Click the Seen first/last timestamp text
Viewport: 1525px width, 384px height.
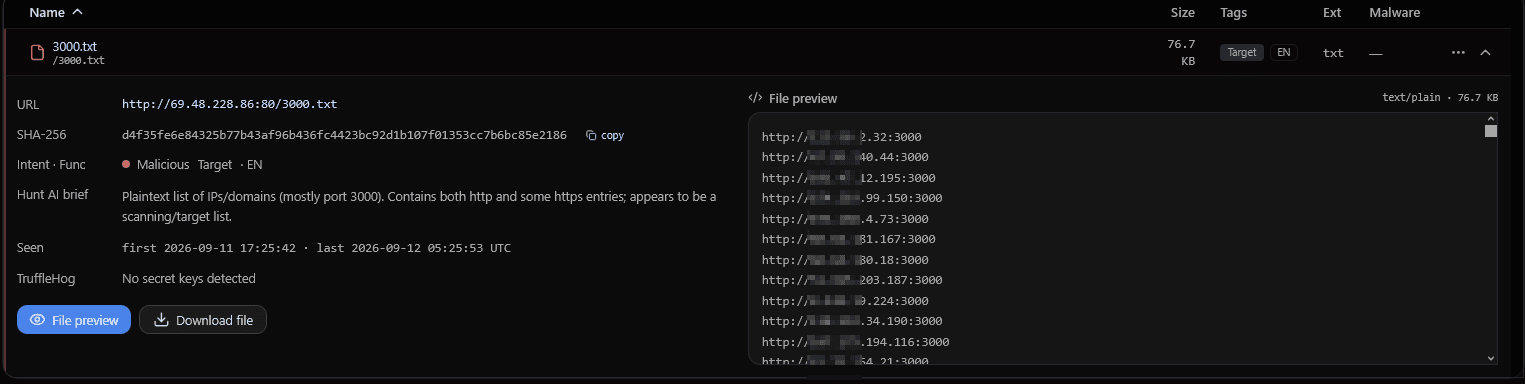316,248
